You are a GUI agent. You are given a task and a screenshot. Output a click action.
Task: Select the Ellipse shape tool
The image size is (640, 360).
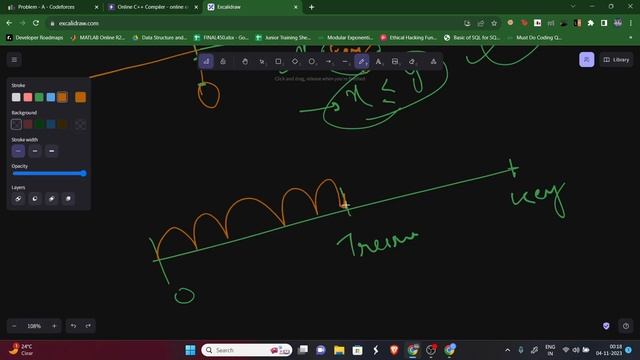click(x=312, y=62)
